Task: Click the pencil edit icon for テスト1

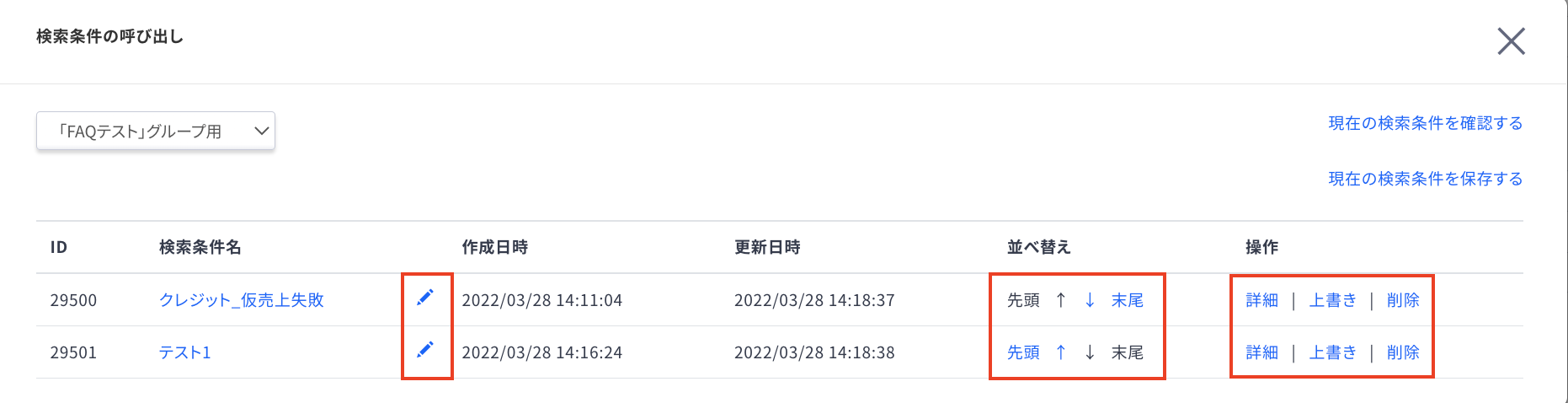Action: [425, 350]
